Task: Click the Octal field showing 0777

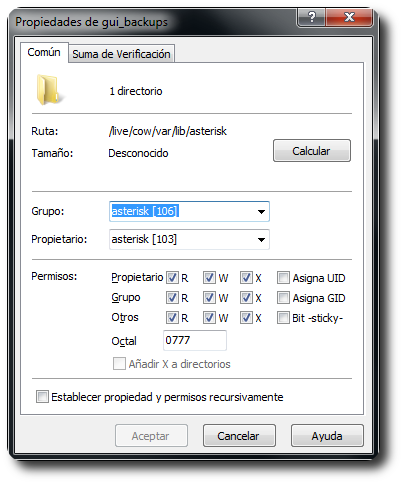Action: (x=195, y=340)
